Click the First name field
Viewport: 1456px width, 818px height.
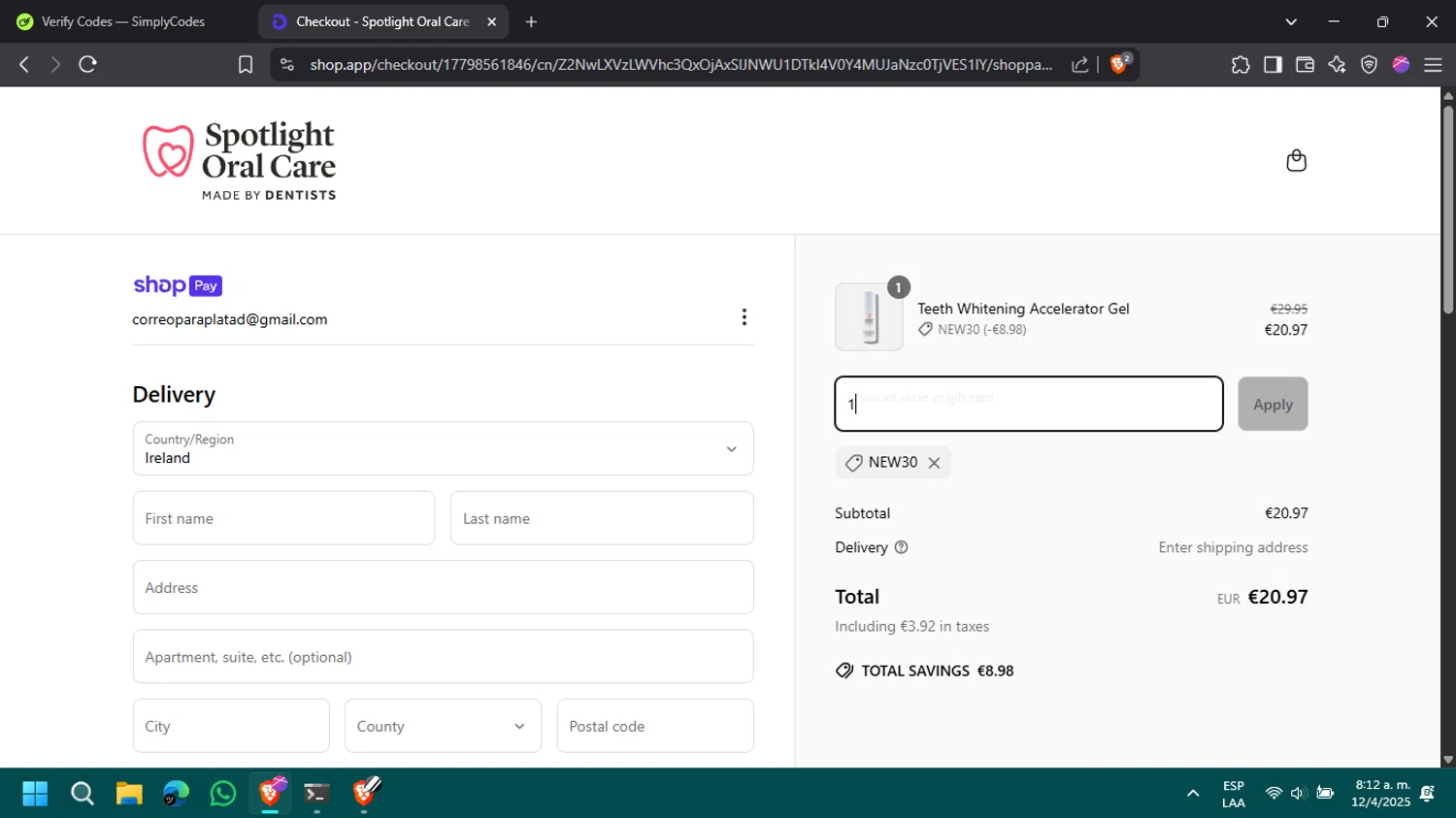[283, 518]
